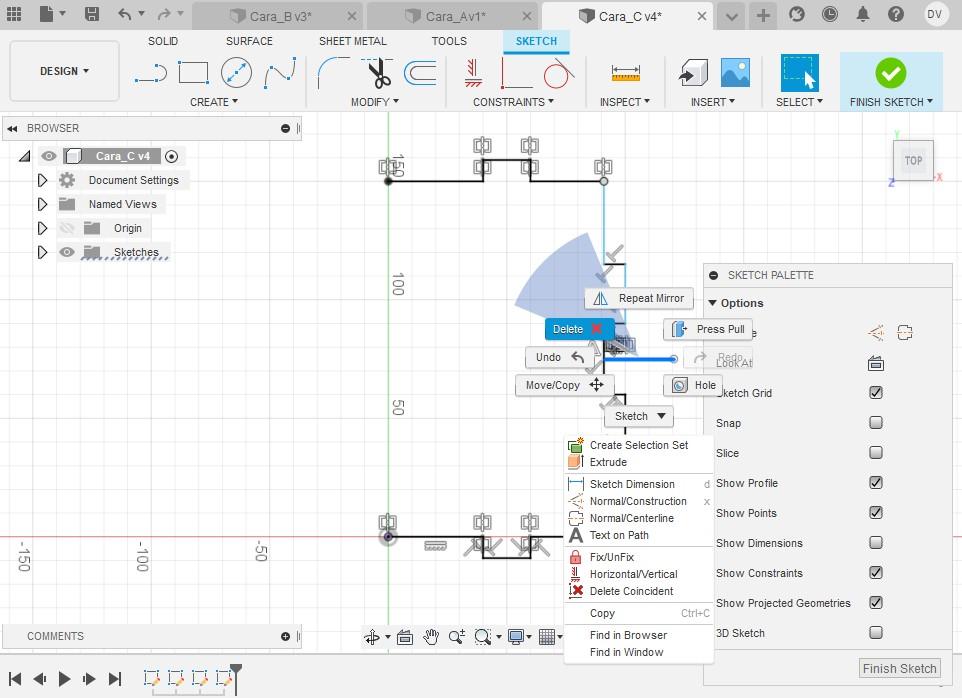Enable the Slice checkbox
Viewport: 962px width, 698px height.
[x=875, y=453]
